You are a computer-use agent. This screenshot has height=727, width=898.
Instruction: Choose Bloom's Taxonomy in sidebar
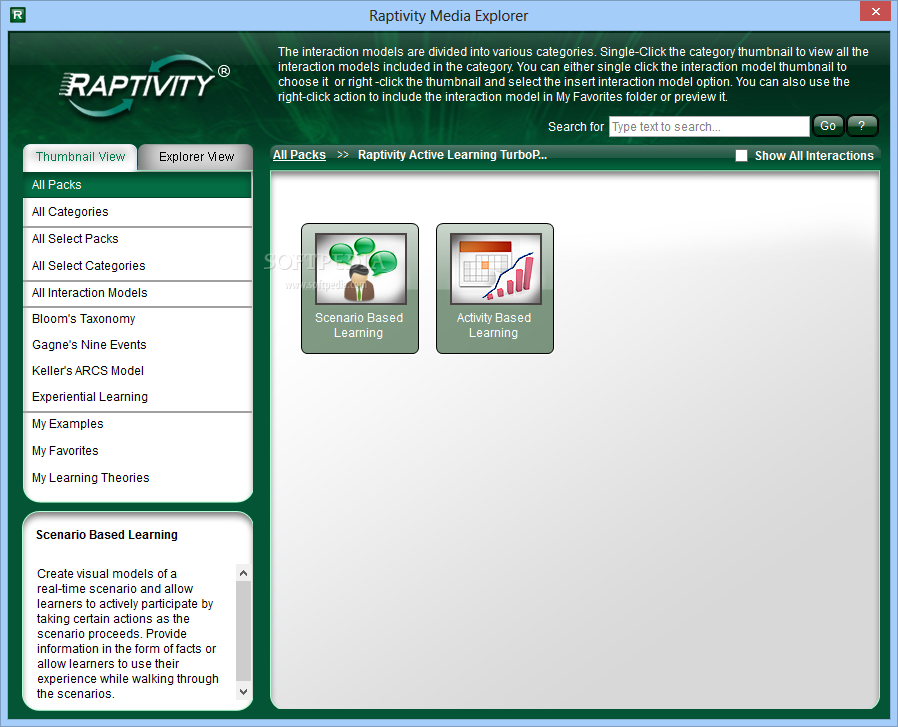point(137,319)
